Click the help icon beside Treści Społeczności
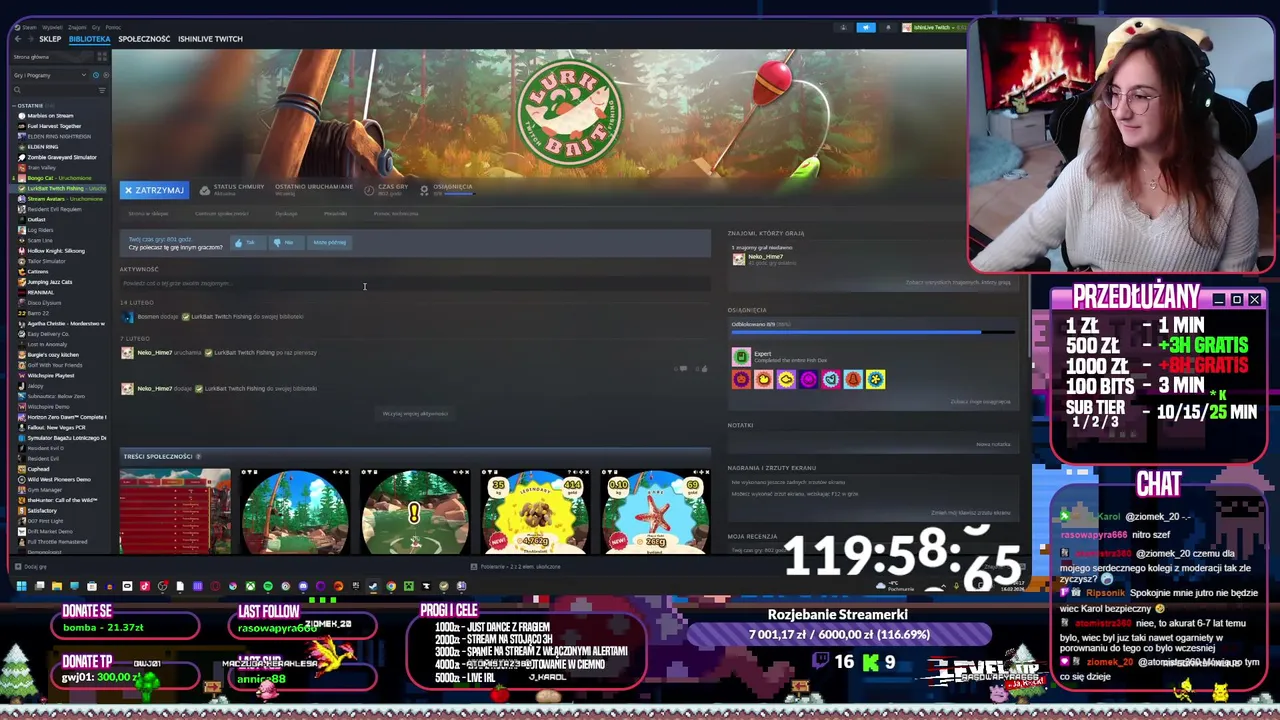The height and width of the screenshot is (720, 1280). [198, 456]
